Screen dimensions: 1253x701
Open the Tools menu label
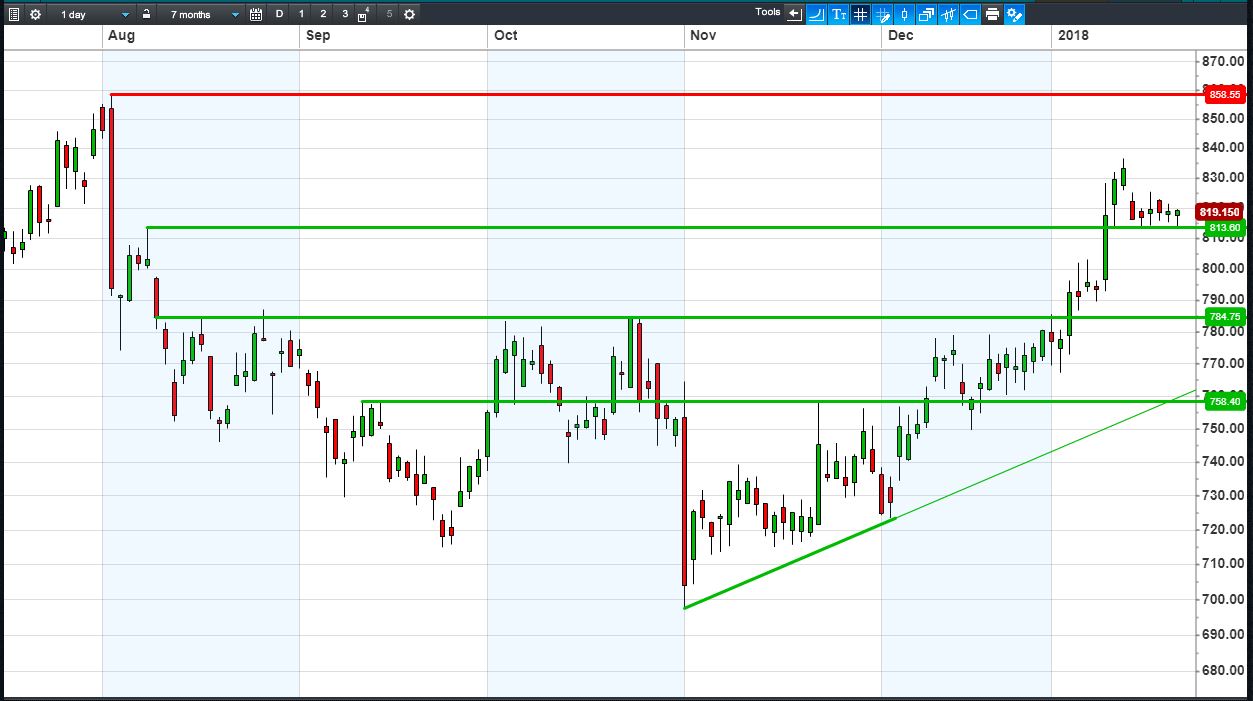point(768,12)
